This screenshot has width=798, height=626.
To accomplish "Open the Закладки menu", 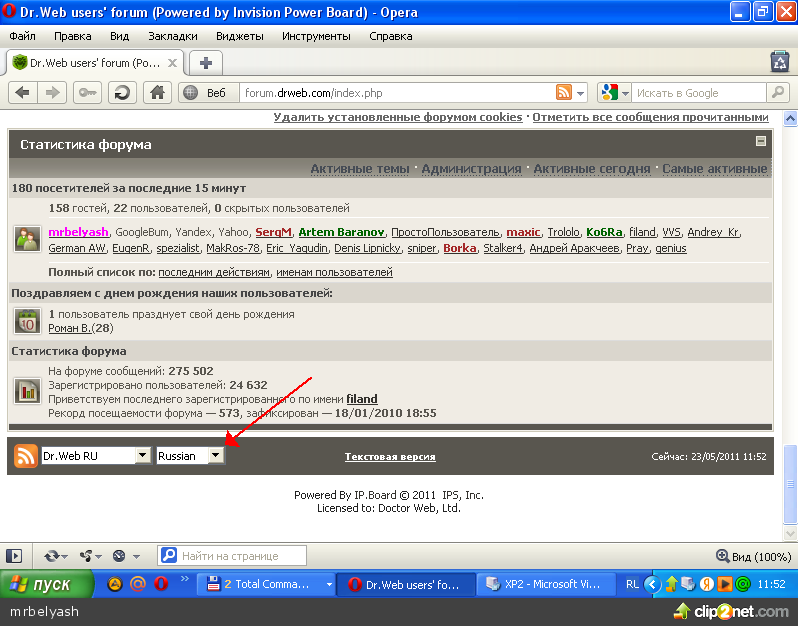I will pyautogui.click(x=172, y=36).
